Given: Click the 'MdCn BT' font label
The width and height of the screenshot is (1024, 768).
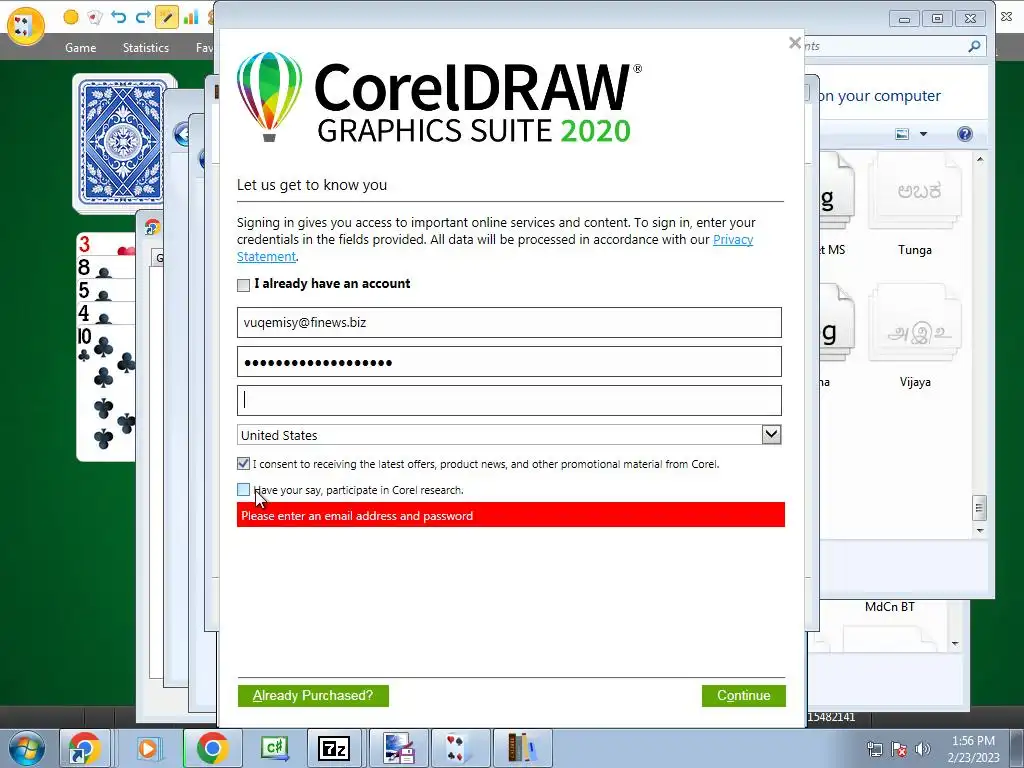Looking at the screenshot, I should (x=889, y=607).
